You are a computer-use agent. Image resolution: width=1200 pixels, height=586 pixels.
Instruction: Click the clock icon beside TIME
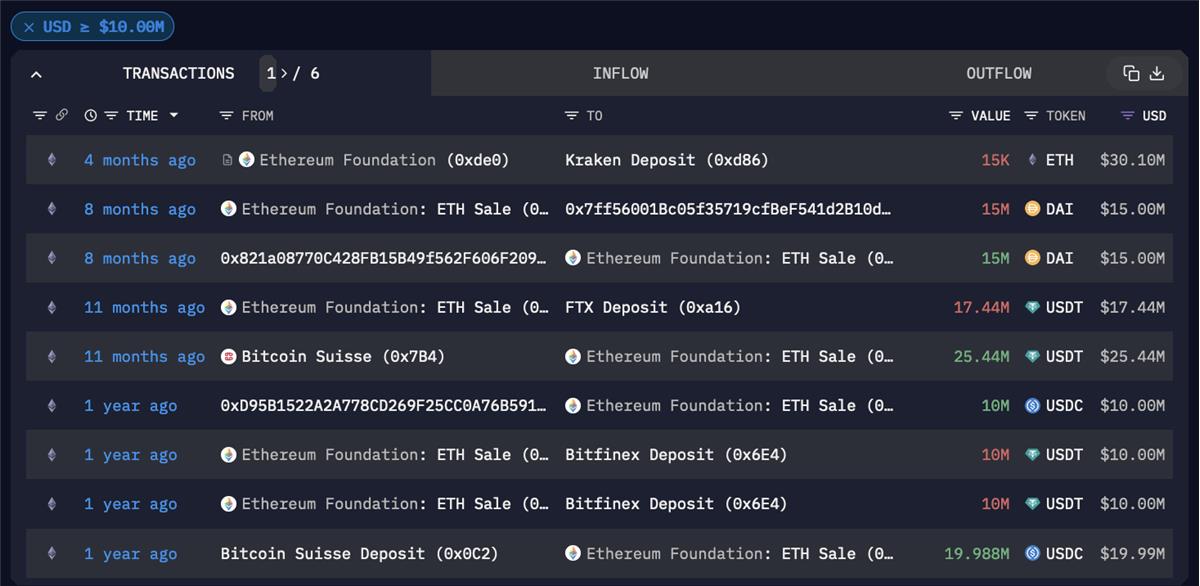[x=91, y=116]
